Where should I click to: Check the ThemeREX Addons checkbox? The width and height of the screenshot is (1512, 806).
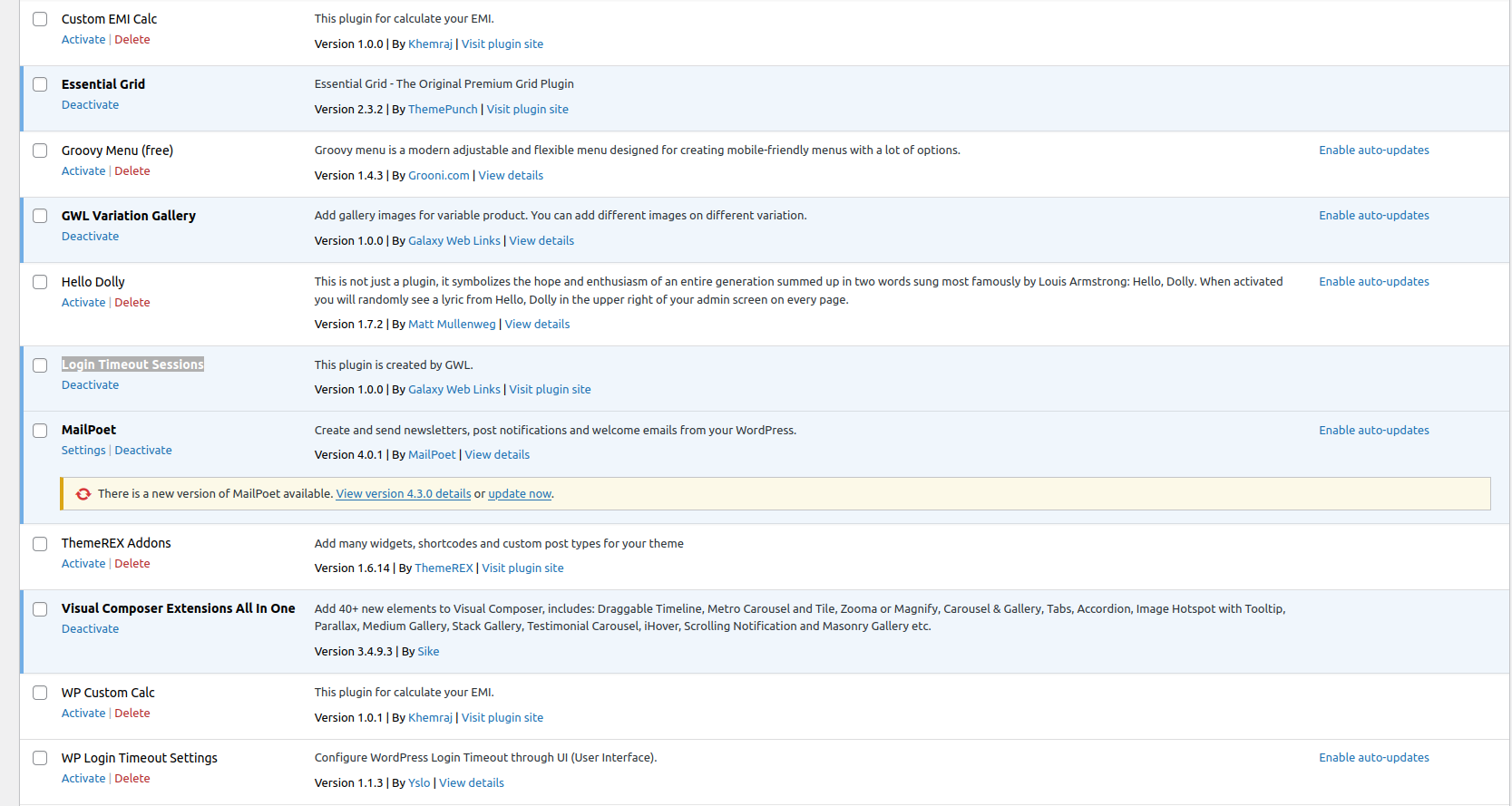click(40, 544)
